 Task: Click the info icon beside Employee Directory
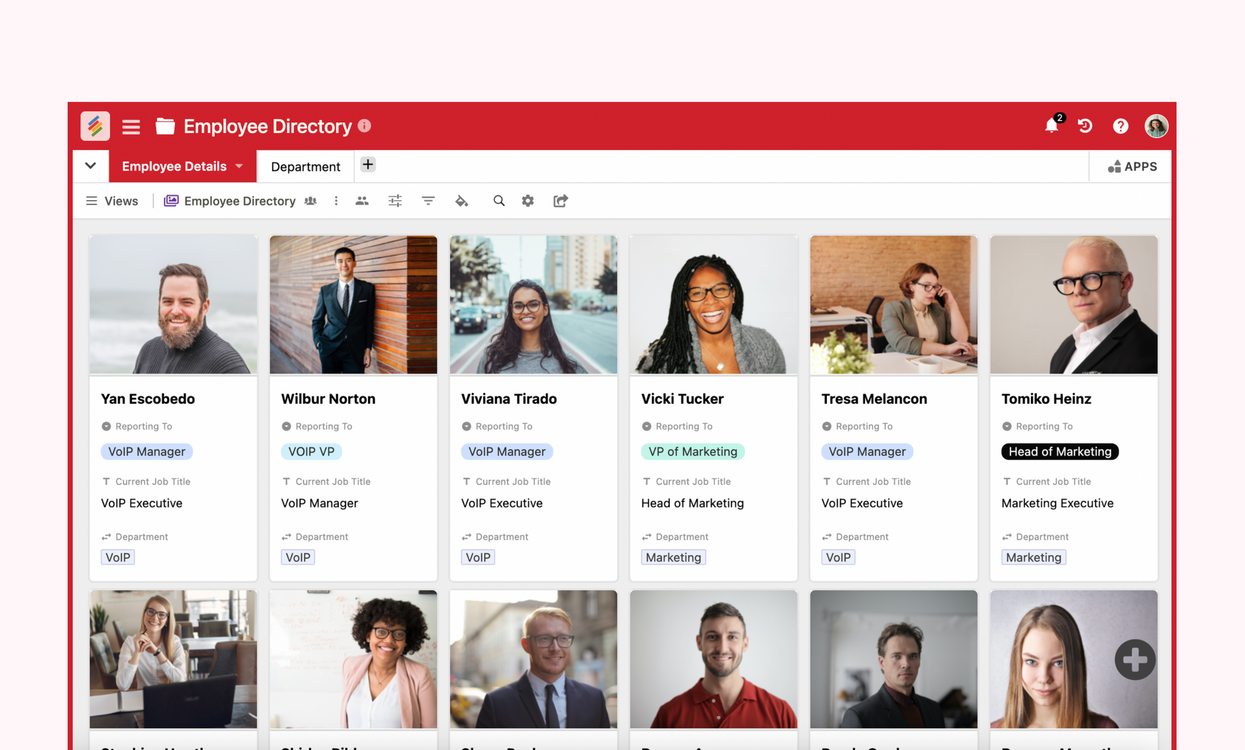[x=365, y=126]
